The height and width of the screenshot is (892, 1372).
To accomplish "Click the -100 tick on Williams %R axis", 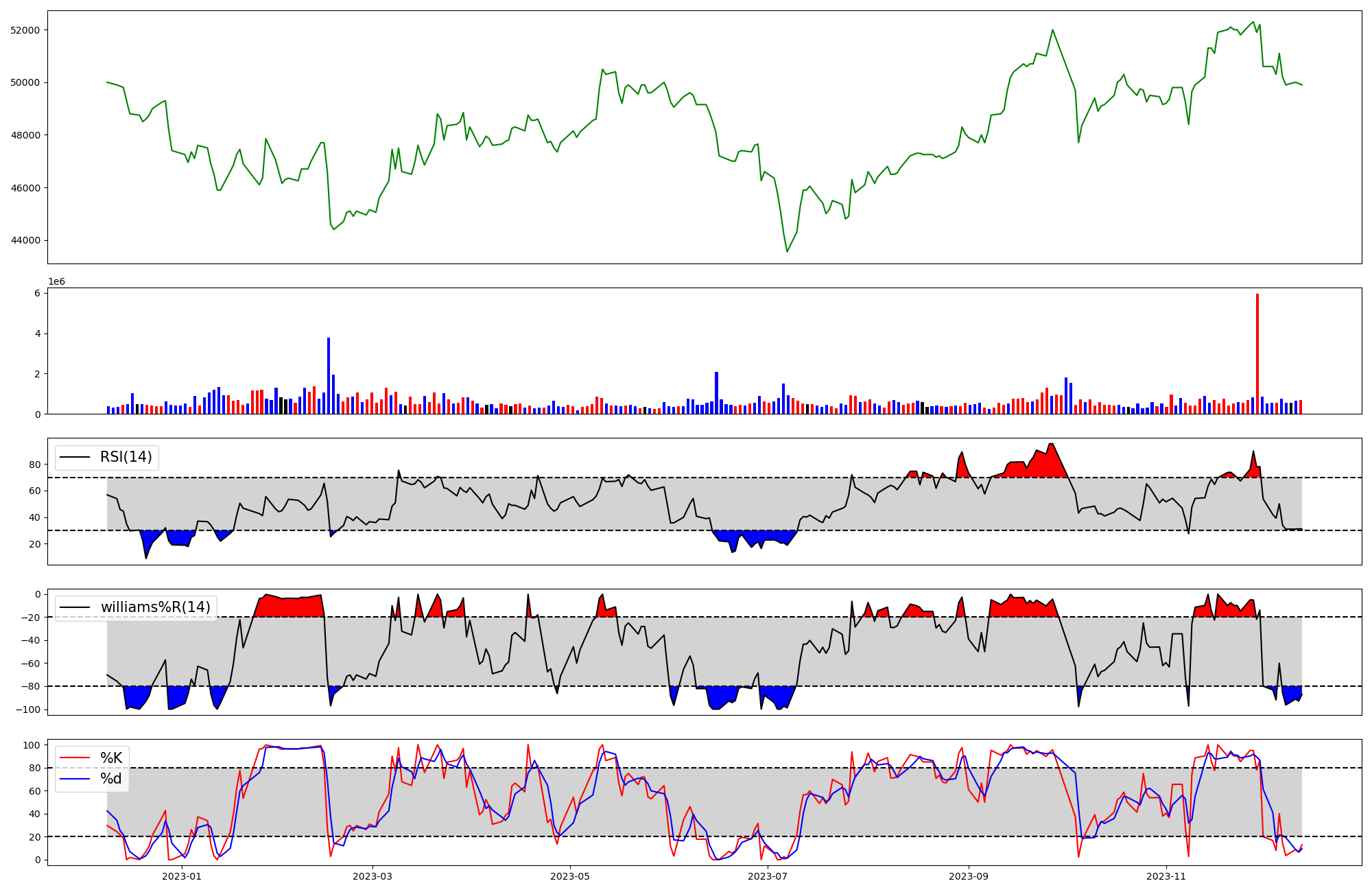I will click(x=29, y=709).
